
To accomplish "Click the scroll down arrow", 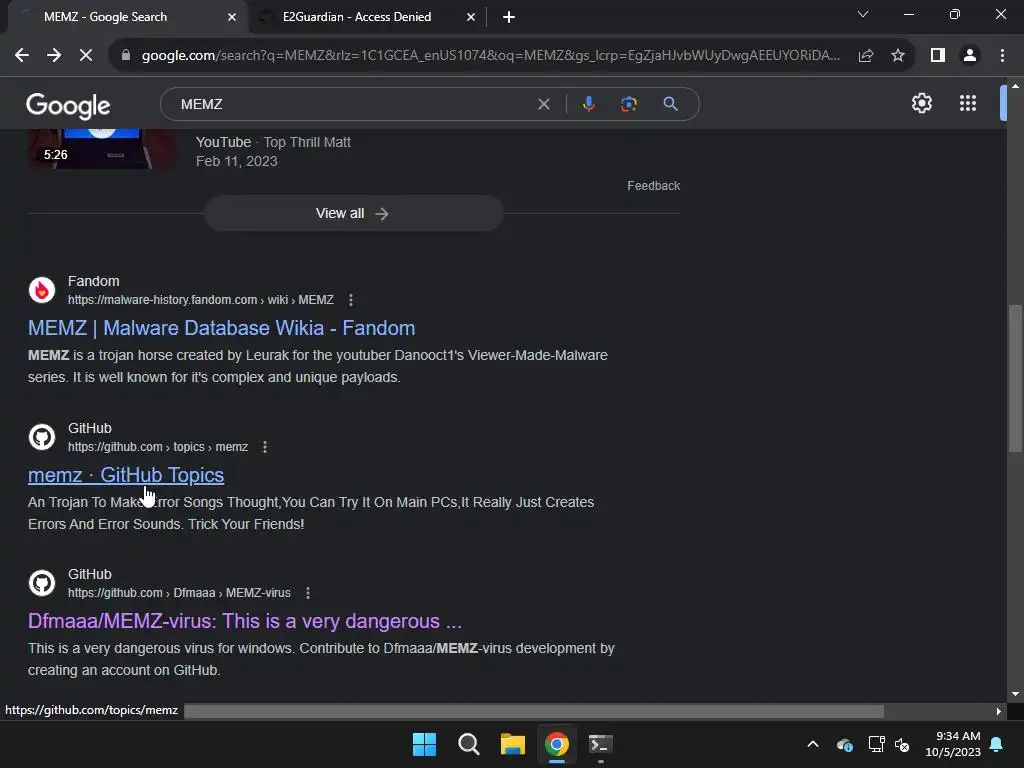I will [1015, 694].
